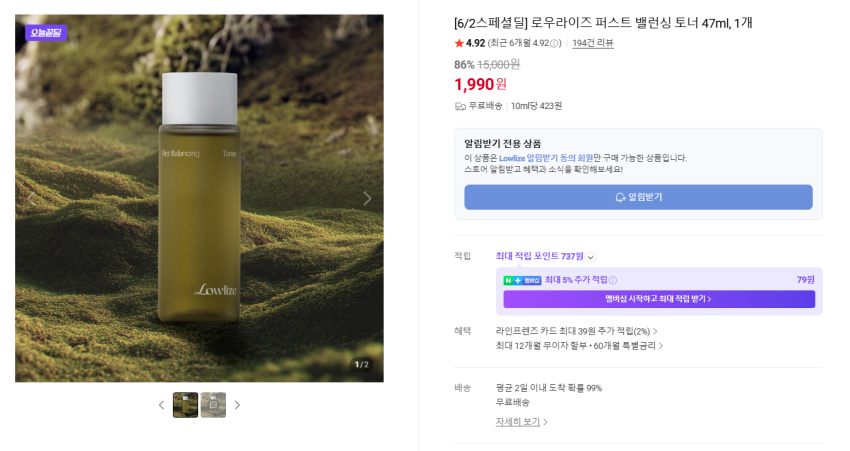Click the 오늘끝딜 badge on product image
Viewport: 850px width, 451px height.
46,33
